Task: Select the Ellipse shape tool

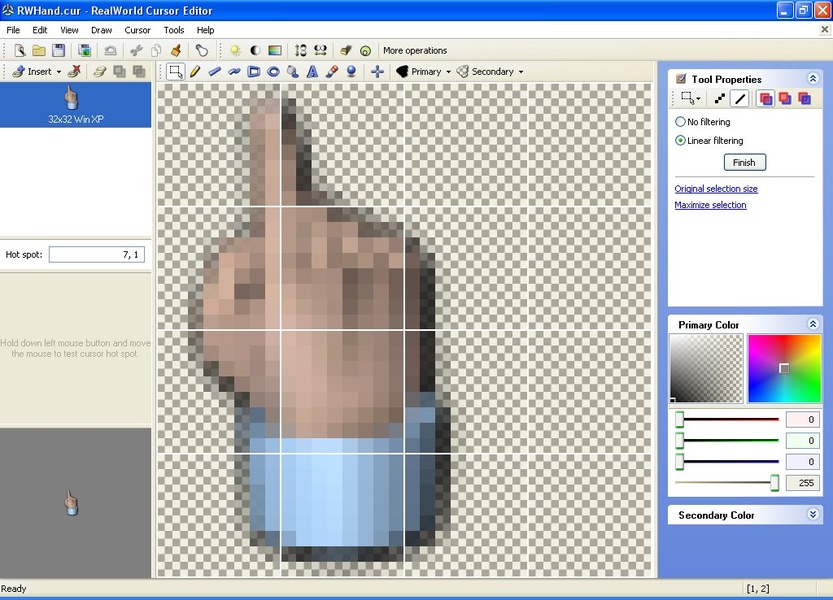Action: click(x=273, y=72)
